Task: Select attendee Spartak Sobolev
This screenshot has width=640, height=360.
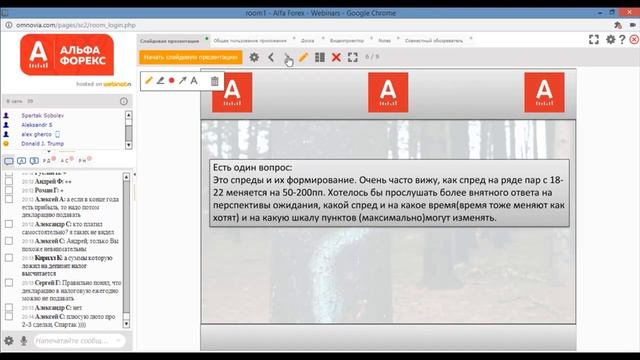Action: pos(42,116)
